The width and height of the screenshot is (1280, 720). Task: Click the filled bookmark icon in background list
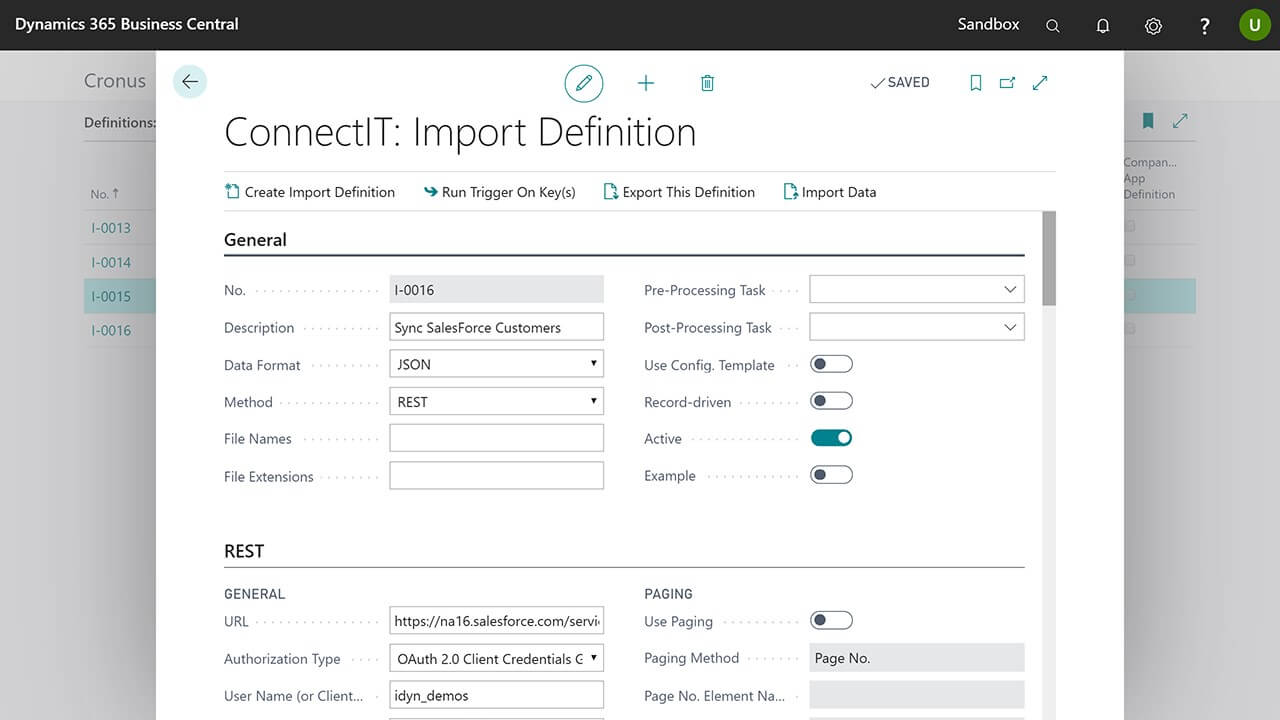(x=1148, y=121)
